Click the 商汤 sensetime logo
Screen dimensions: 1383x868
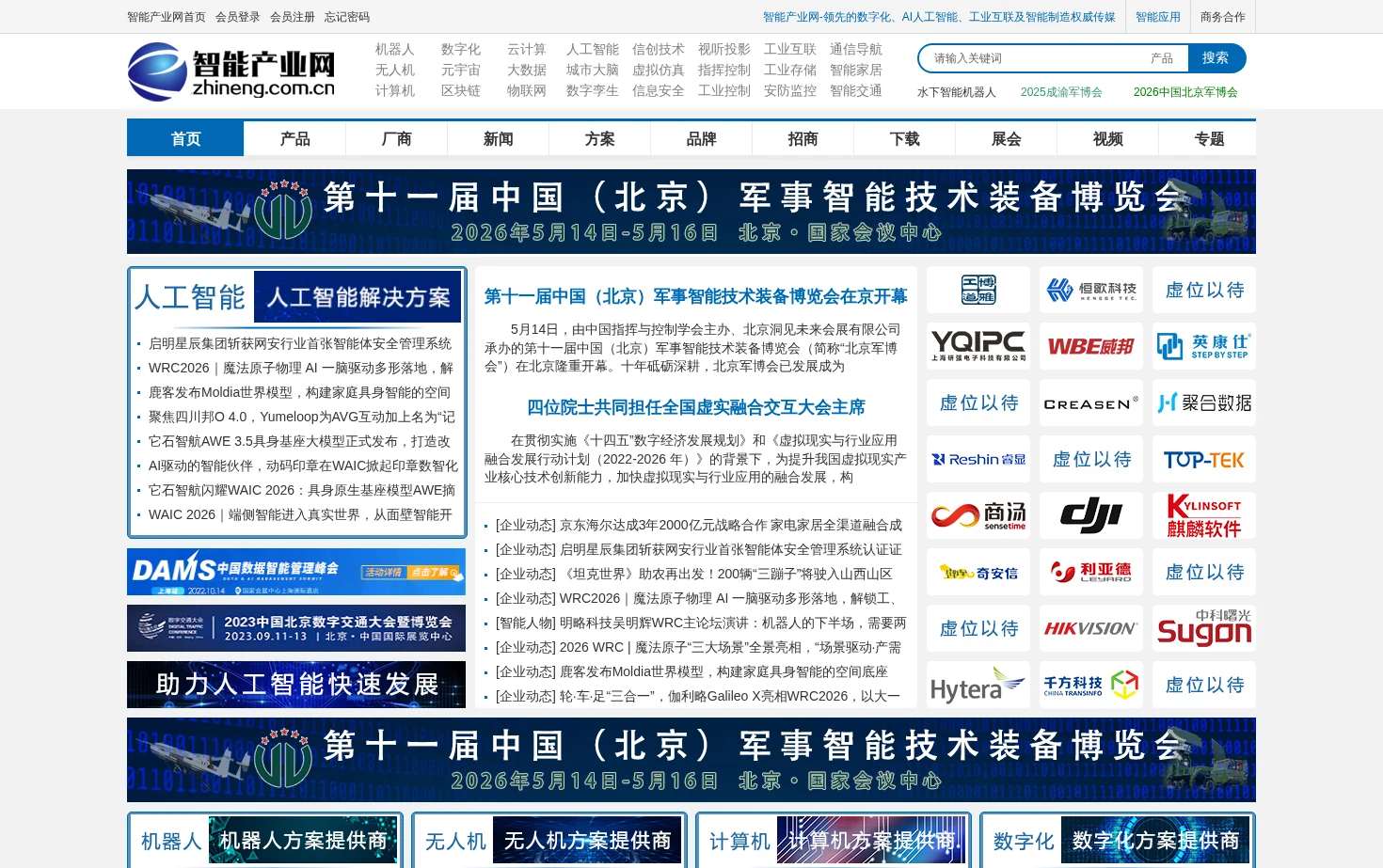pyautogui.click(x=978, y=515)
